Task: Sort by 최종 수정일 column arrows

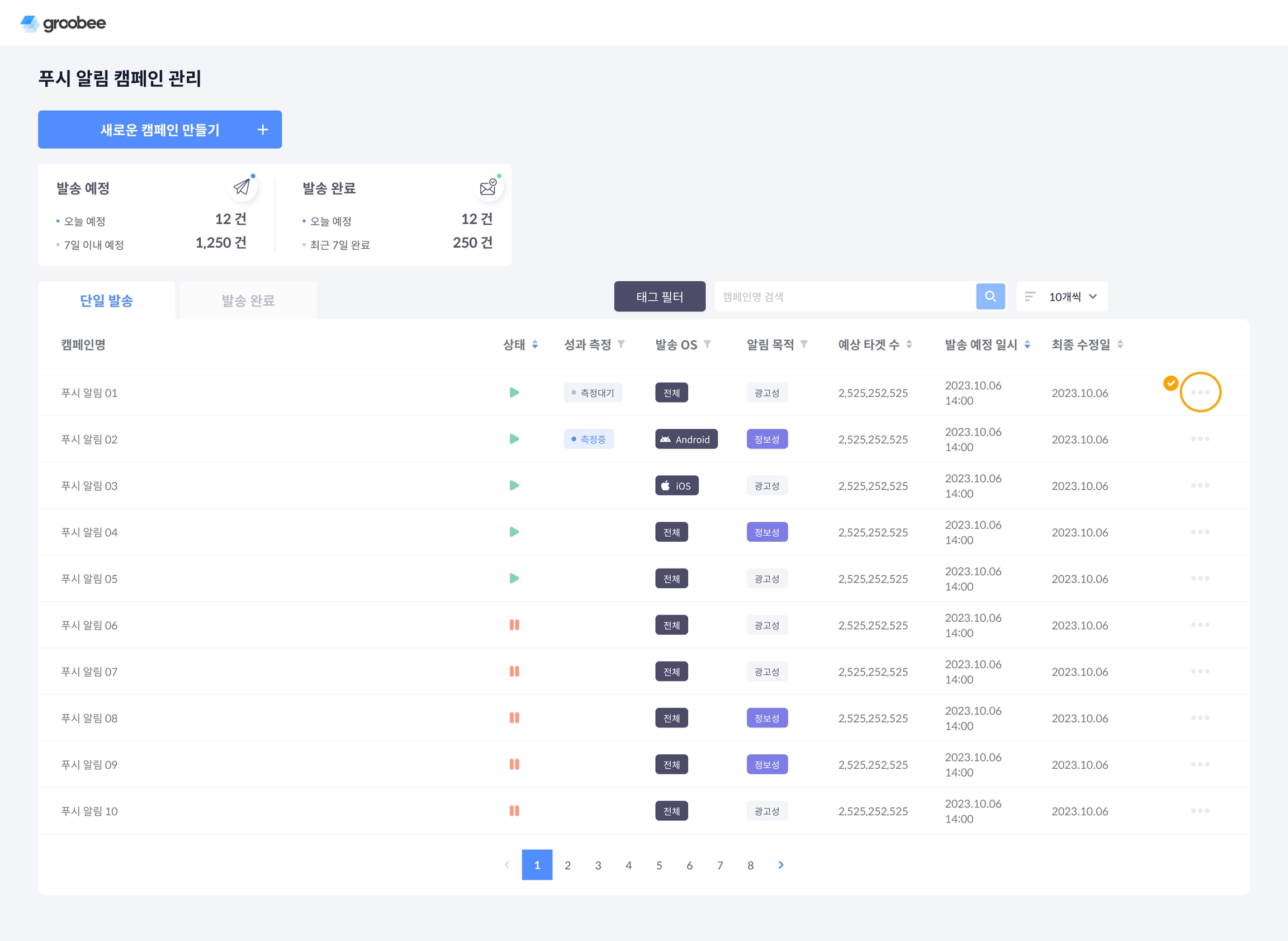Action: [x=1120, y=344]
